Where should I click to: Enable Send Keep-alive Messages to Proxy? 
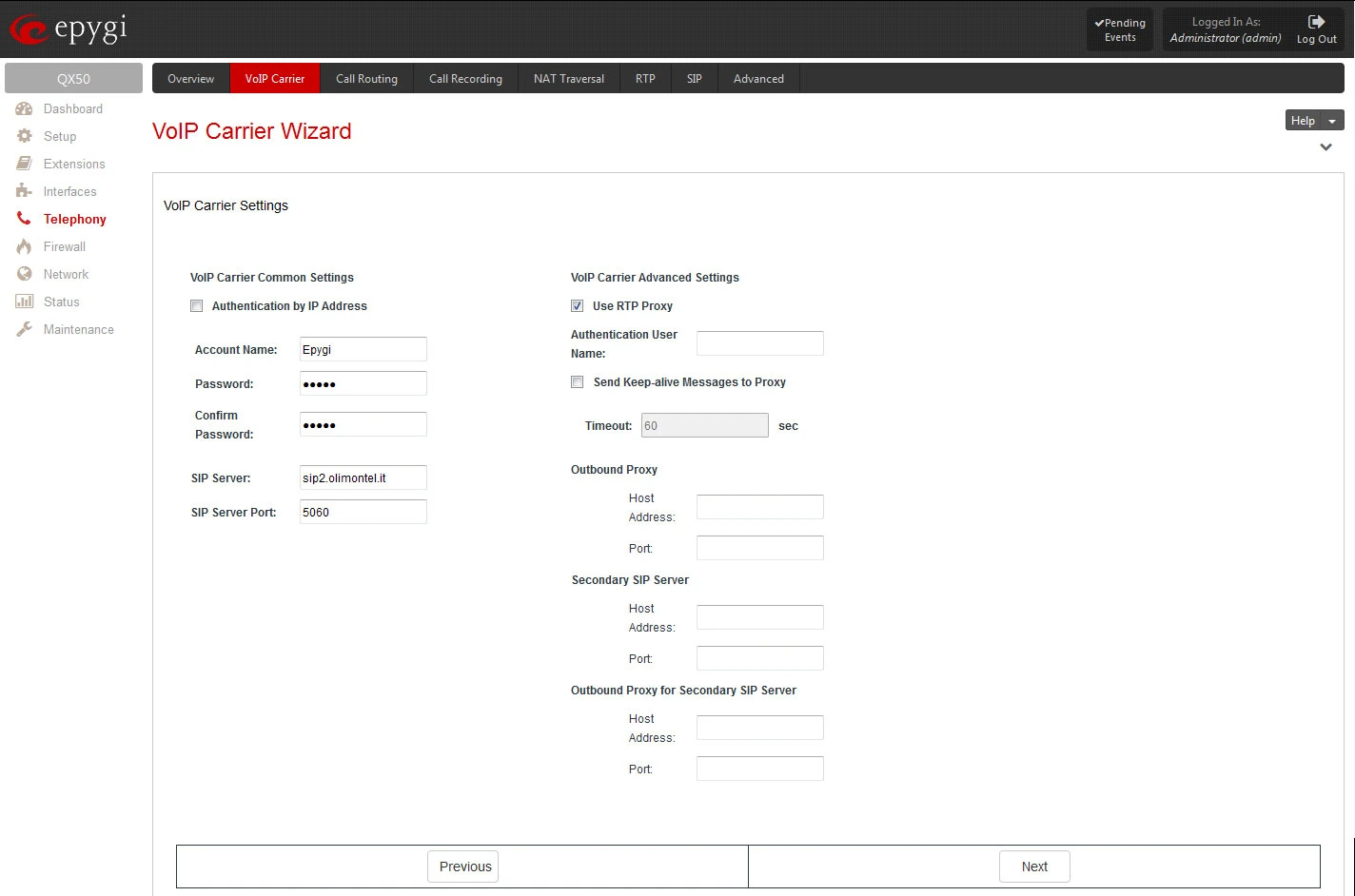click(578, 382)
